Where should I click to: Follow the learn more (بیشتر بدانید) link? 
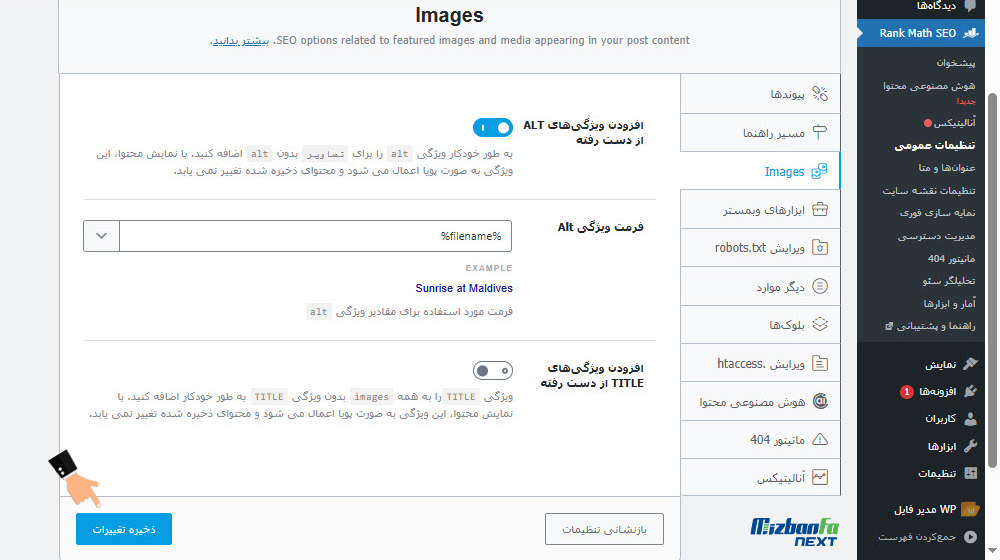[x=240, y=41]
